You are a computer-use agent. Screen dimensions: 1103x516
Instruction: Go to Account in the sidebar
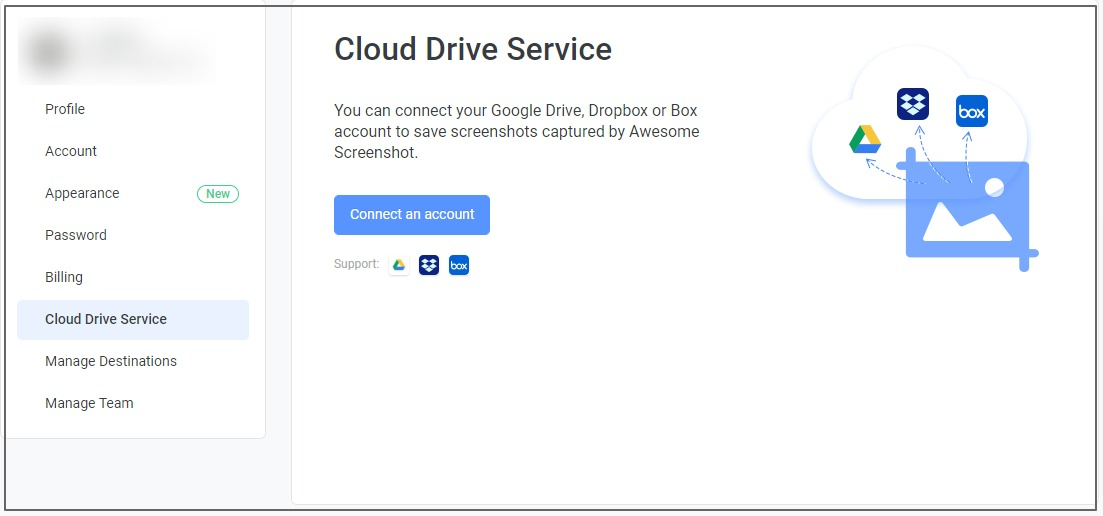coord(71,151)
